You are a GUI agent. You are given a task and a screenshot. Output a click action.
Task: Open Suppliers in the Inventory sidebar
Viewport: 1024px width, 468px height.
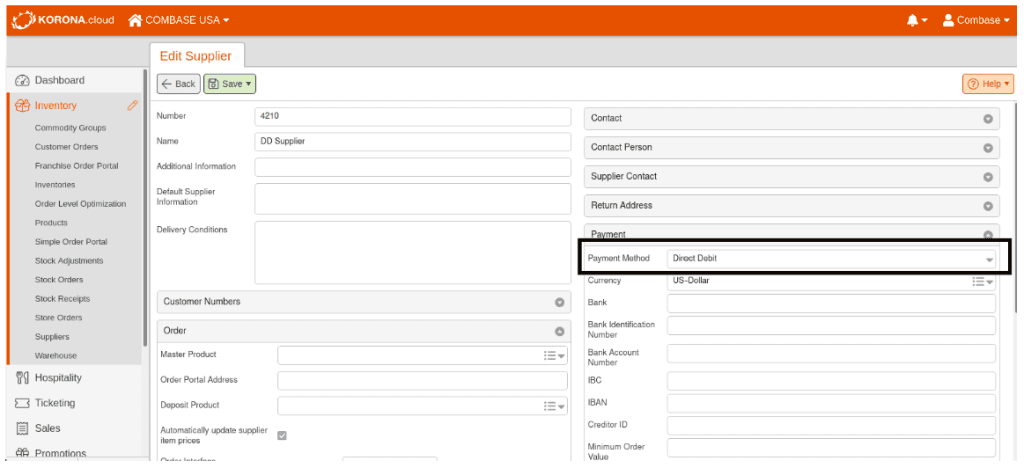52,337
